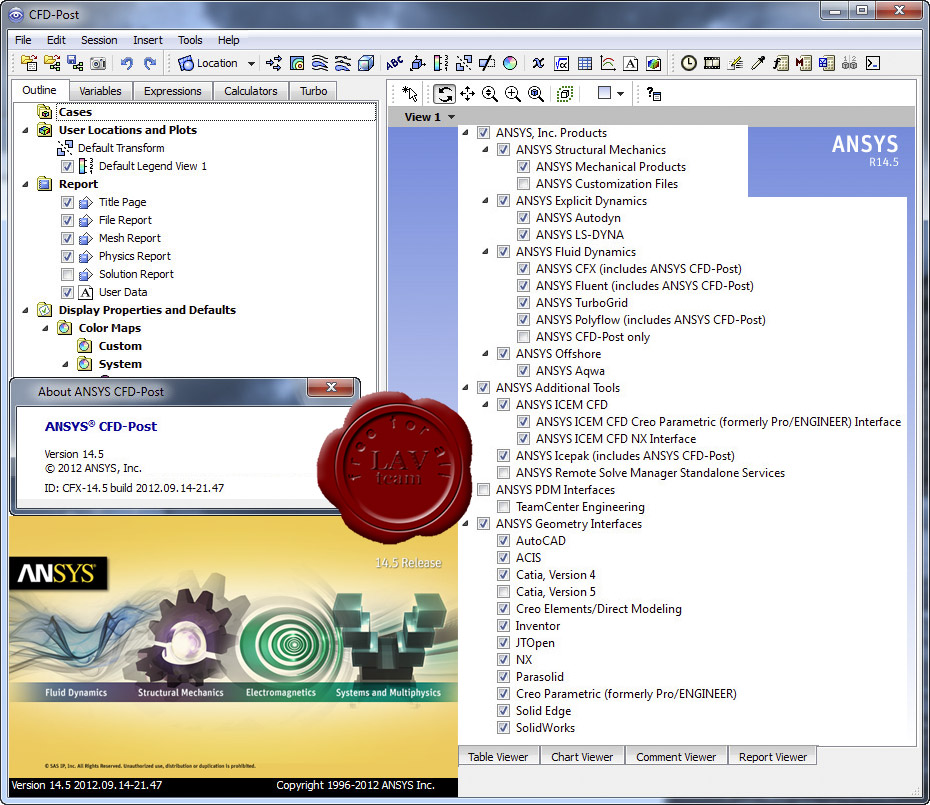Click the Coordinate Frame icon

click(x=418, y=63)
